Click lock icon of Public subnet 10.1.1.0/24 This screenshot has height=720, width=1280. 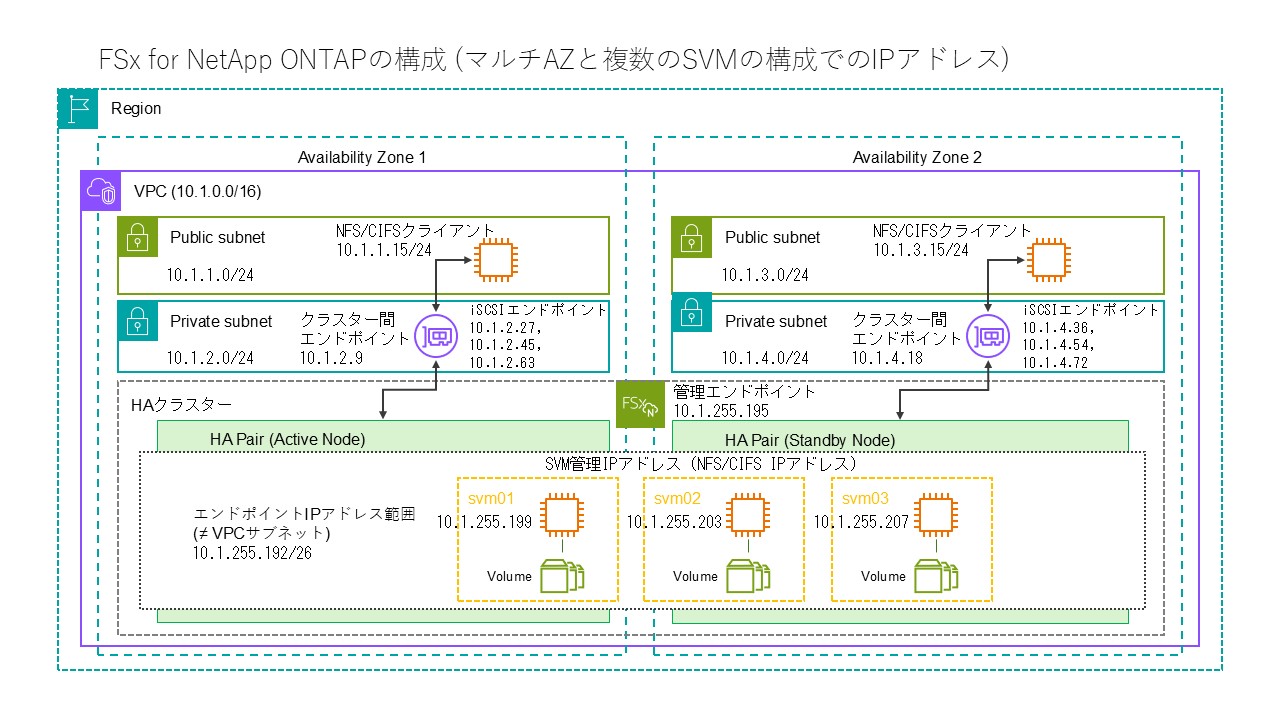coord(137,238)
